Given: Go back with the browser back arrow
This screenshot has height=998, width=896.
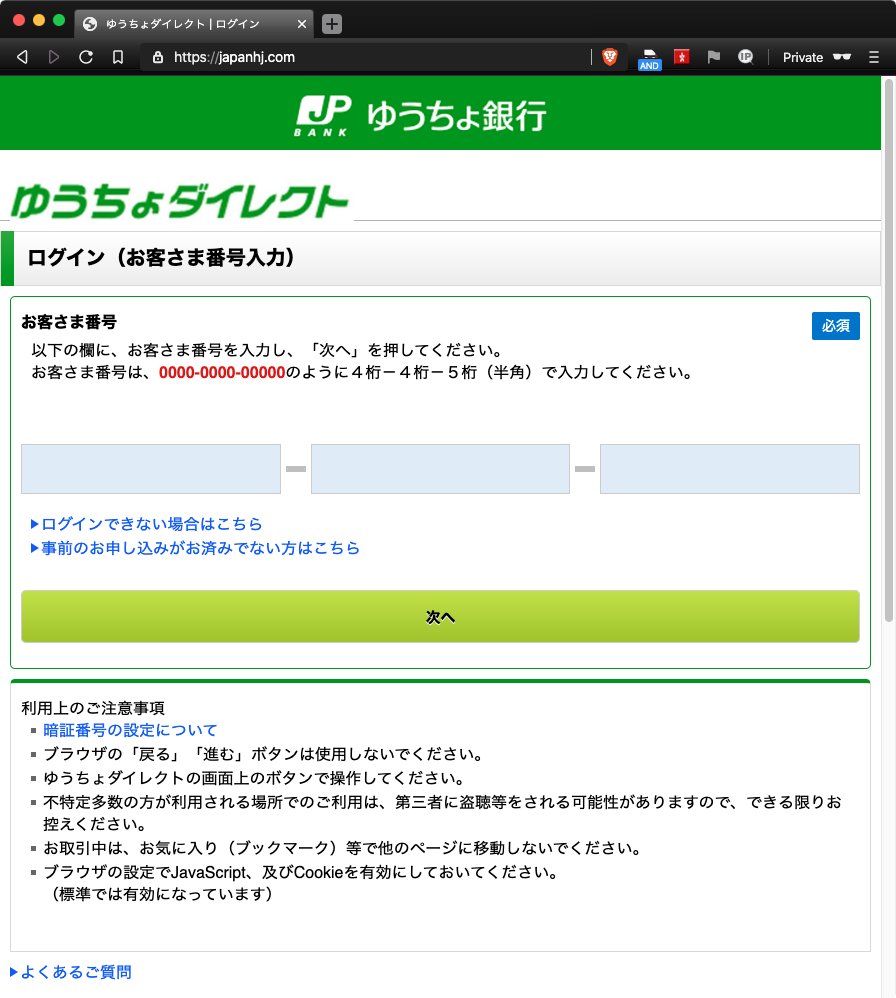Looking at the screenshot, I should pyautogui.click(x=22, y=57).
